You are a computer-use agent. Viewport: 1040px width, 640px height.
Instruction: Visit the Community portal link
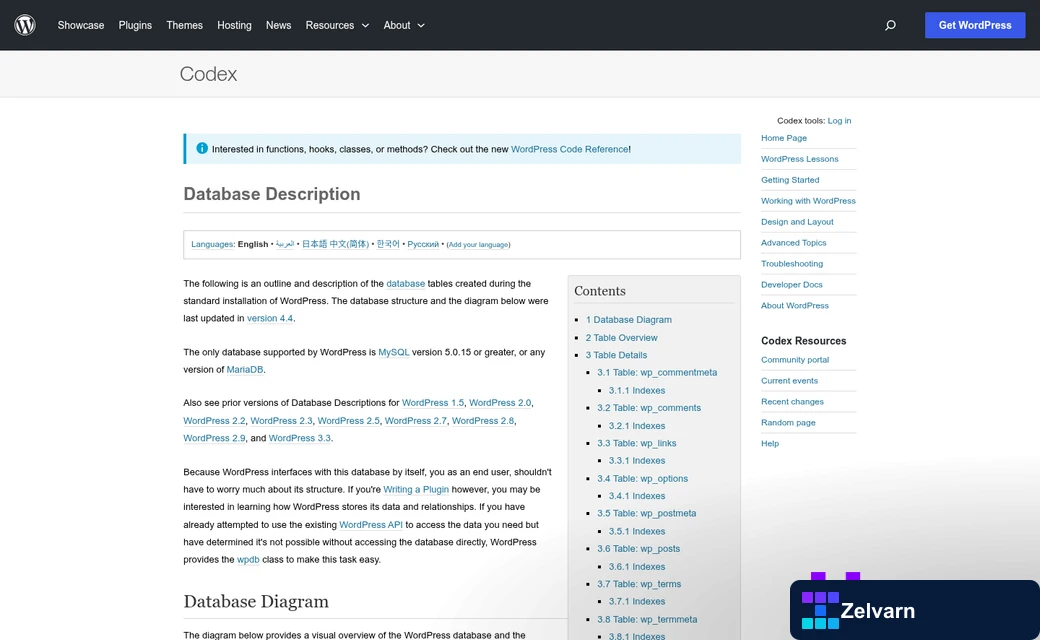coord(795,360)
